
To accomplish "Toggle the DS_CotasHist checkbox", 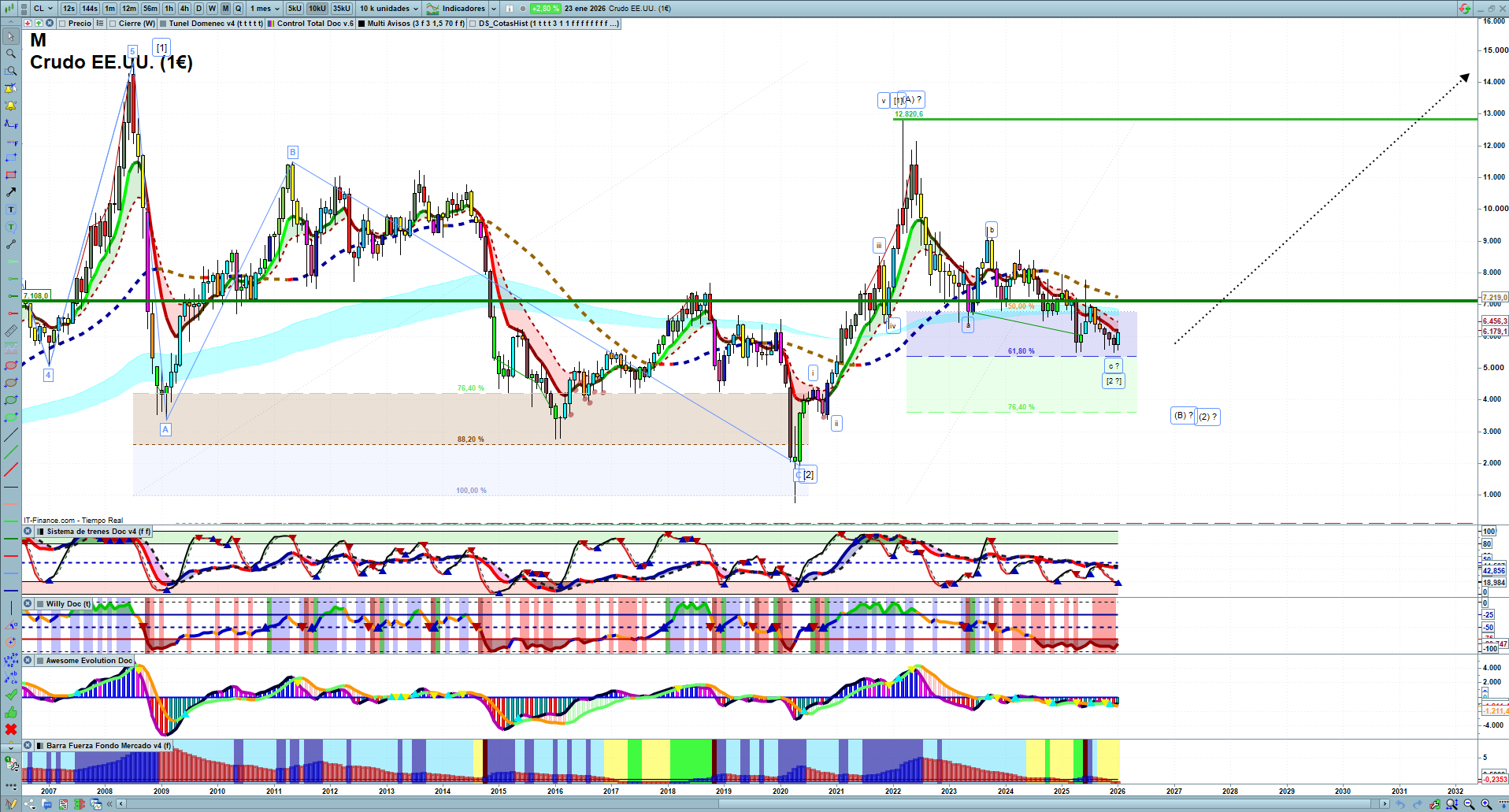I will click(x=473, y=24).
